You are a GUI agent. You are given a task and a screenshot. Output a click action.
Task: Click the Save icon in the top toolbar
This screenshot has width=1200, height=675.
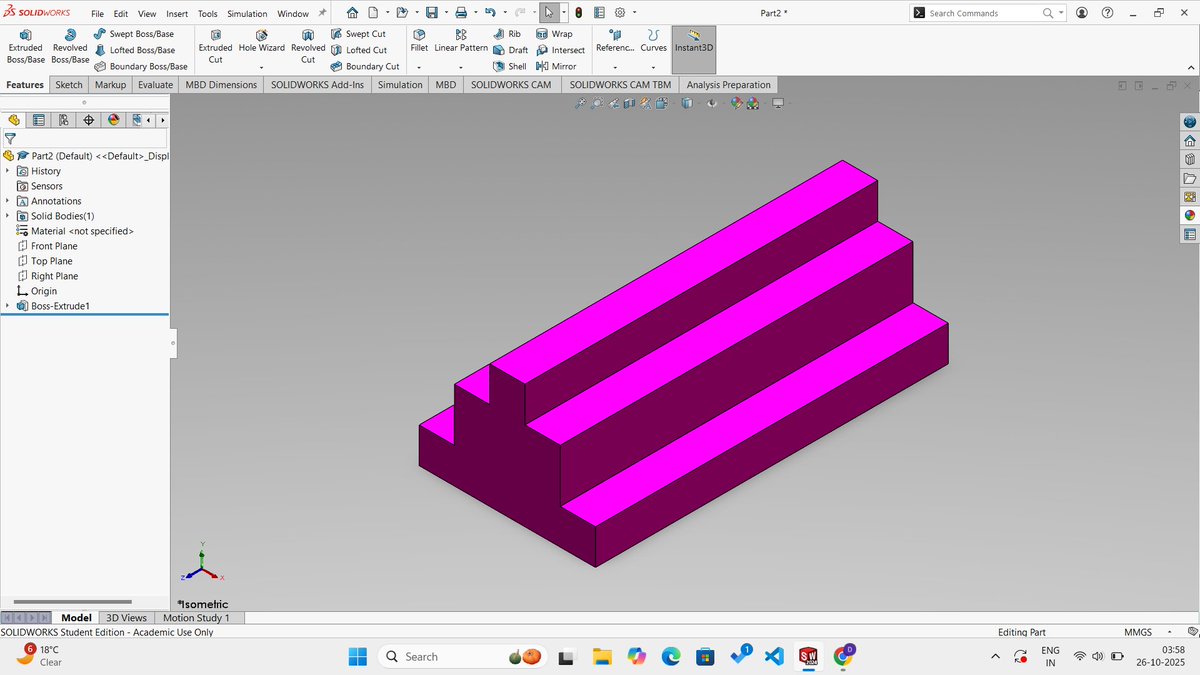click(x=431, y=13)
